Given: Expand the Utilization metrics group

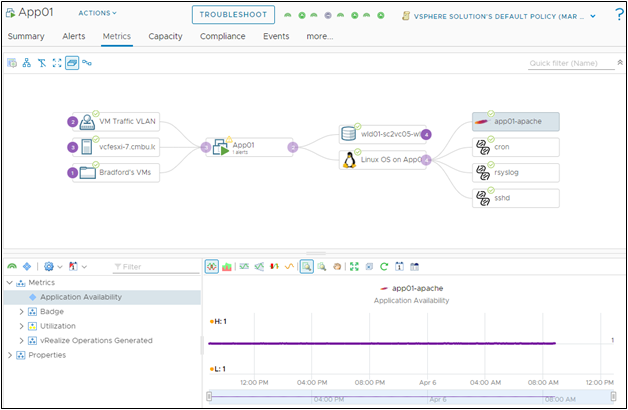Looking at the screenshot, I should (x=21, y=326).
